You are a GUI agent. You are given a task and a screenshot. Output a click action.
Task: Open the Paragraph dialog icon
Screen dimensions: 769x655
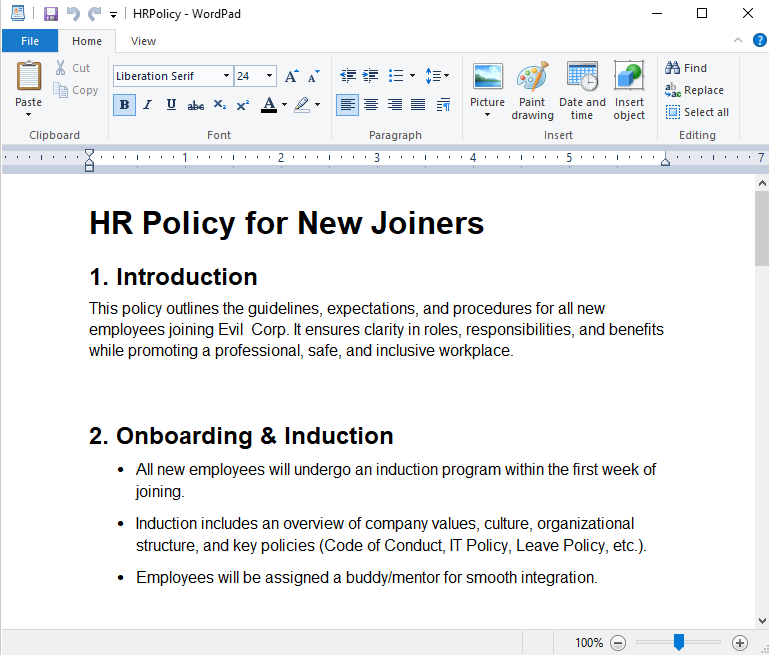[443, 104]
